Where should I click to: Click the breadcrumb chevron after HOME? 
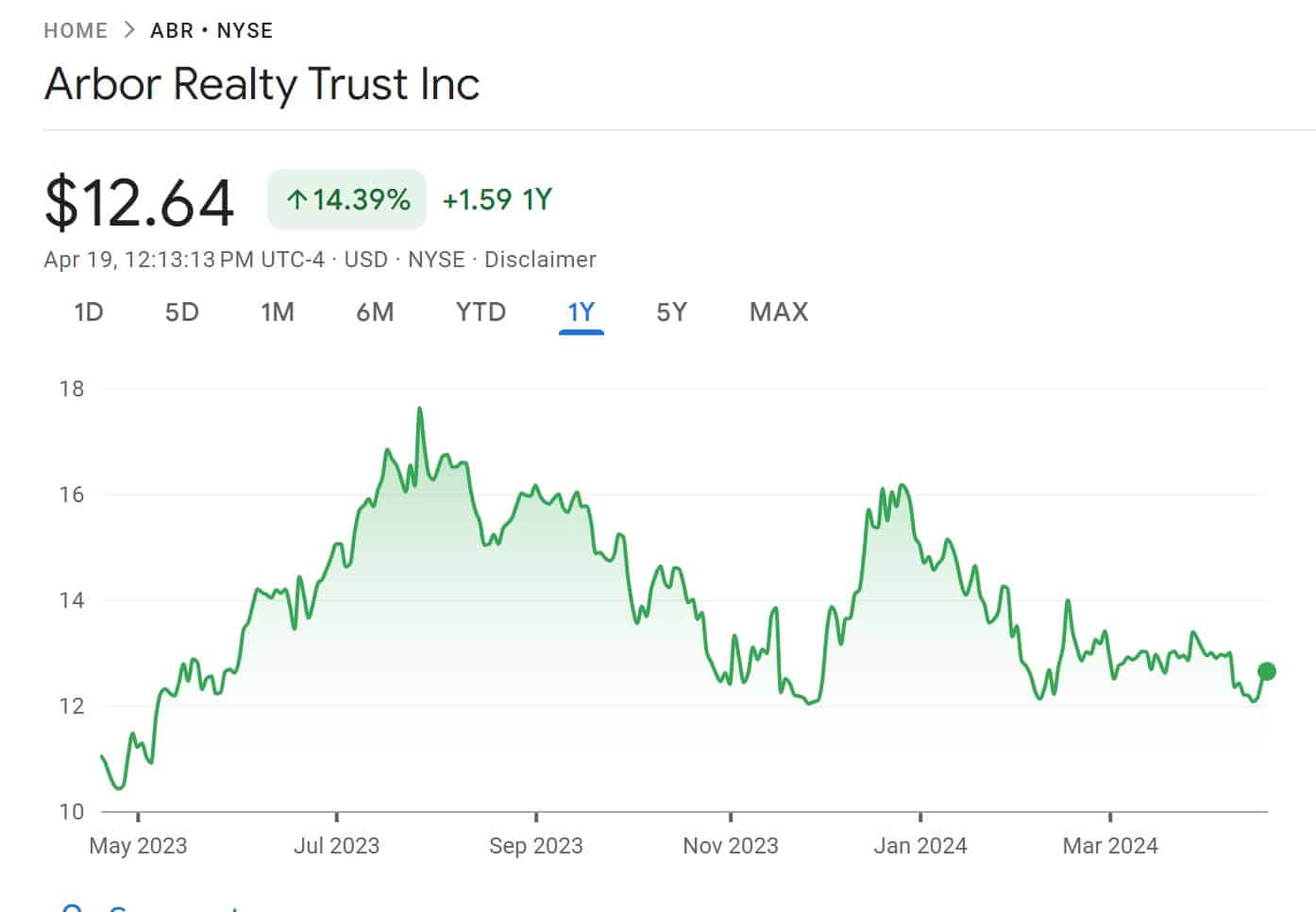point(127,29)
